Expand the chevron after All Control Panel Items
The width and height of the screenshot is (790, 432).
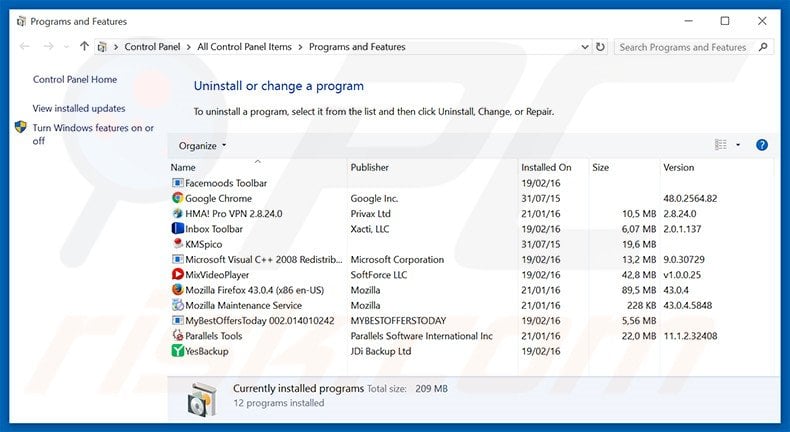coord(300,47)
